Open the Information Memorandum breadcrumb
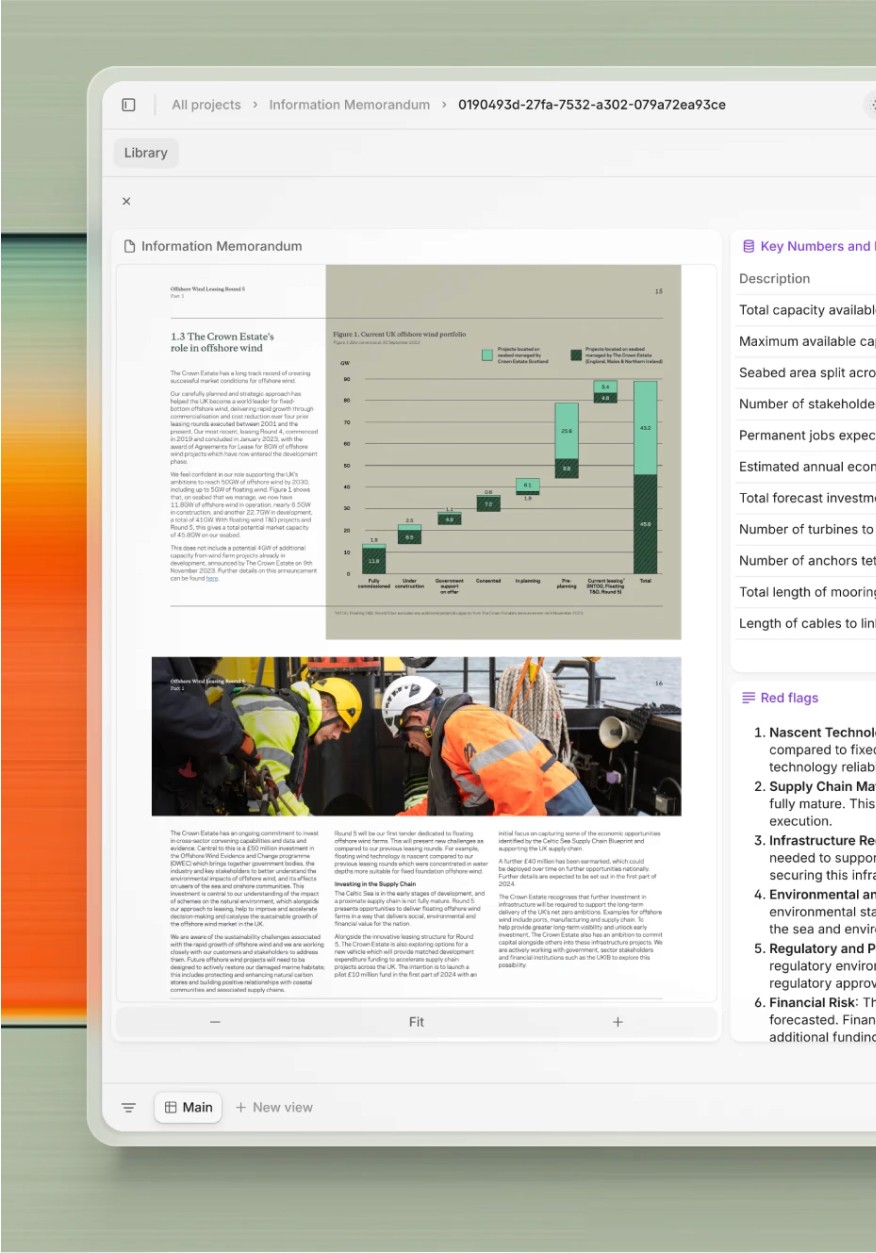This screenshot has height=1253, width=876. (x=349, y=105)
